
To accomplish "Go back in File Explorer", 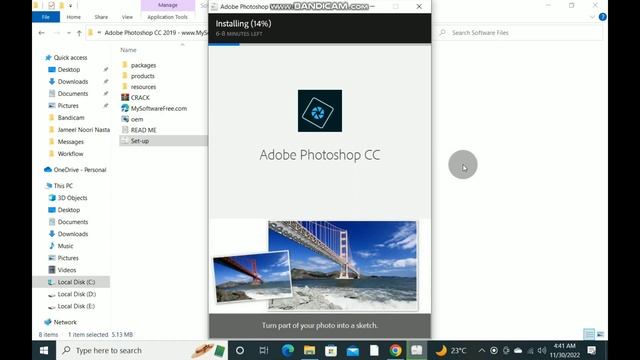I will pos(41,33).
